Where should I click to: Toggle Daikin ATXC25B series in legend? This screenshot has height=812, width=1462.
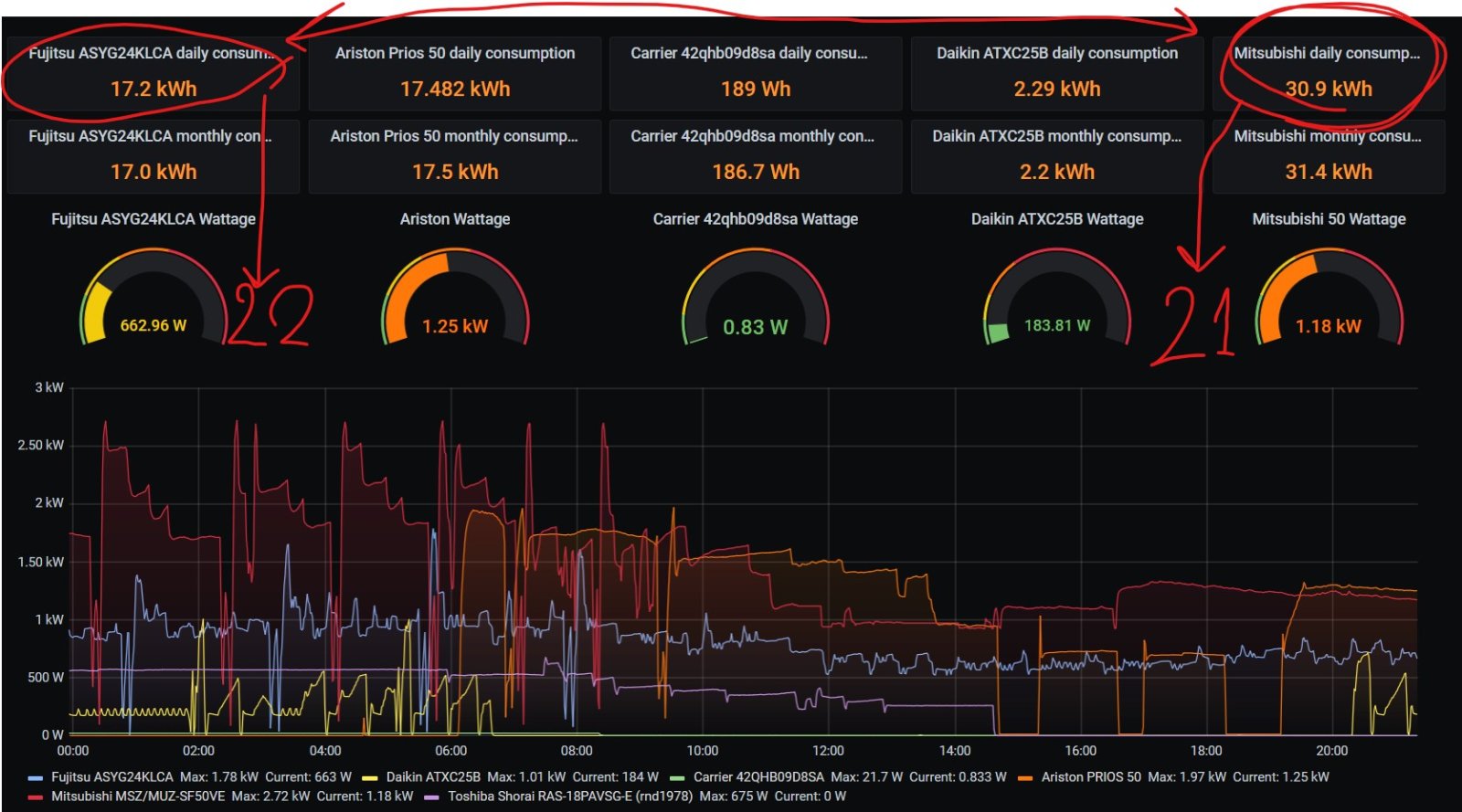(433, 777)
